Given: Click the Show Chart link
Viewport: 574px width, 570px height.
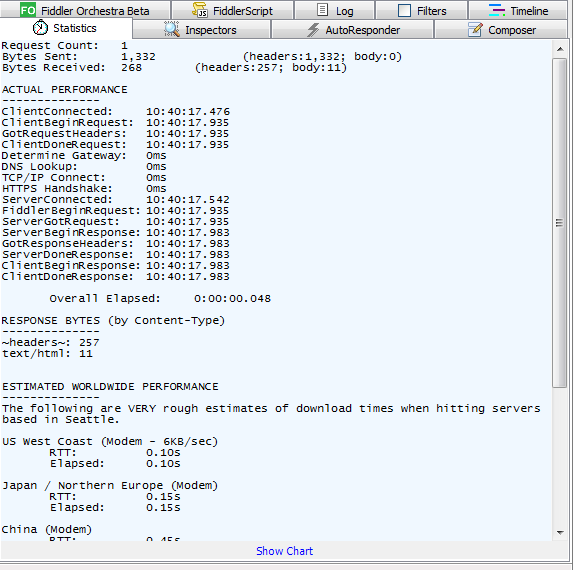Looking at the screenshot, I should tap(284, 551).
